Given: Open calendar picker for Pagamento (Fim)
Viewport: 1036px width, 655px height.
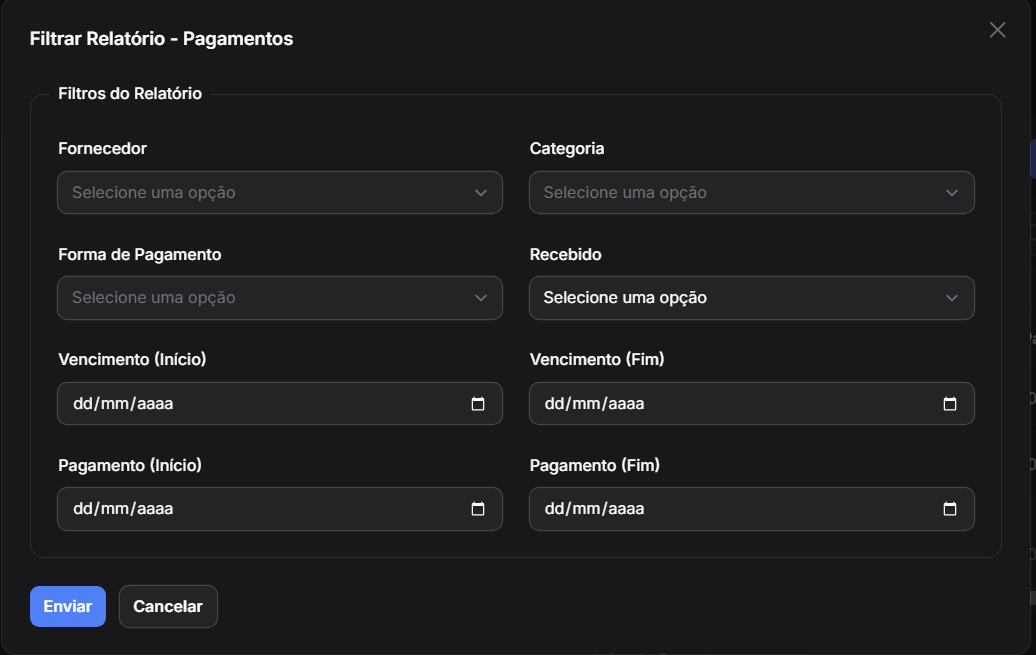Looking at the screenshot, I should click(949, 509).
